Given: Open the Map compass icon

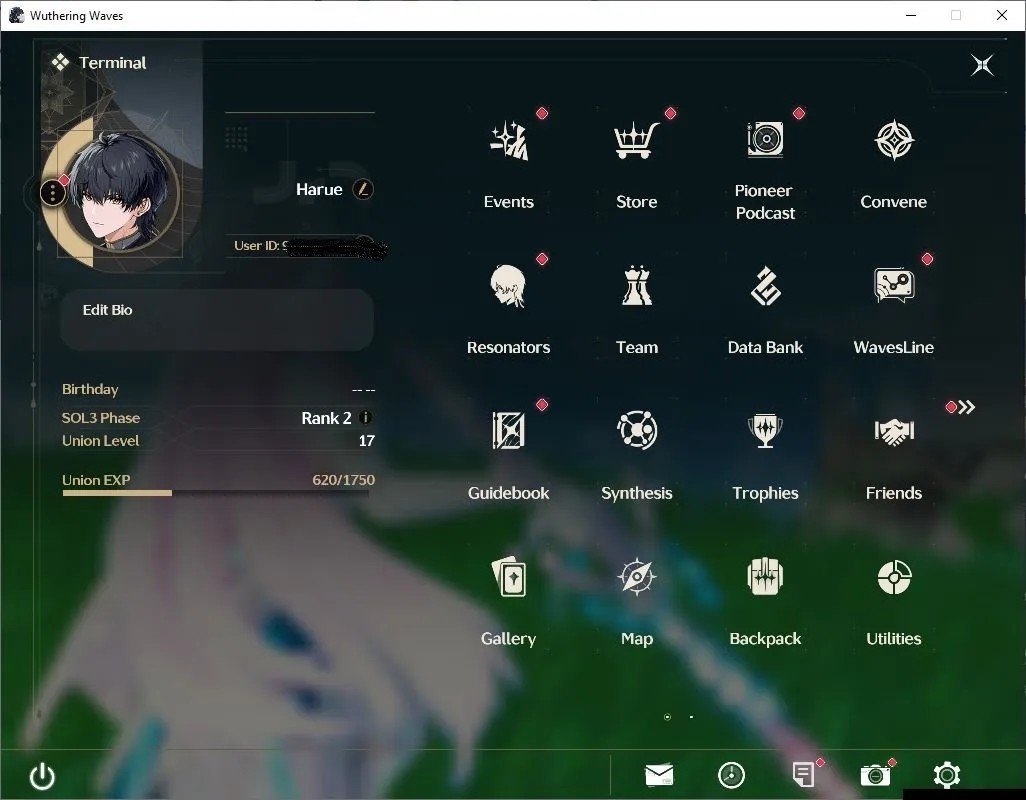Looking at the screenshot, I should 637,576.
